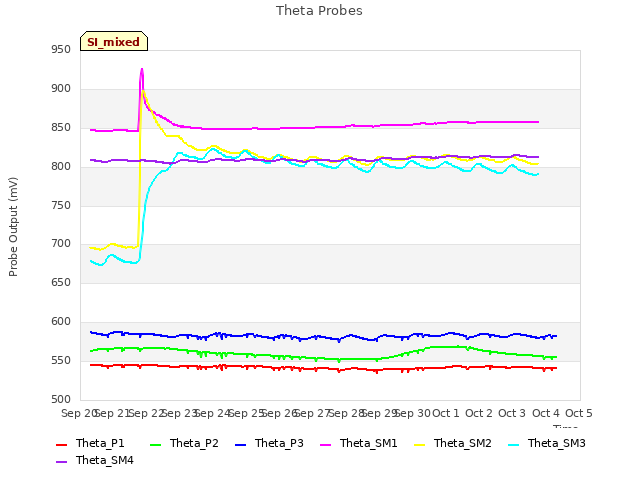Click the 850 y-axis tick label
This screenshot has height=480, width=640.
click(x=61, y=128)
